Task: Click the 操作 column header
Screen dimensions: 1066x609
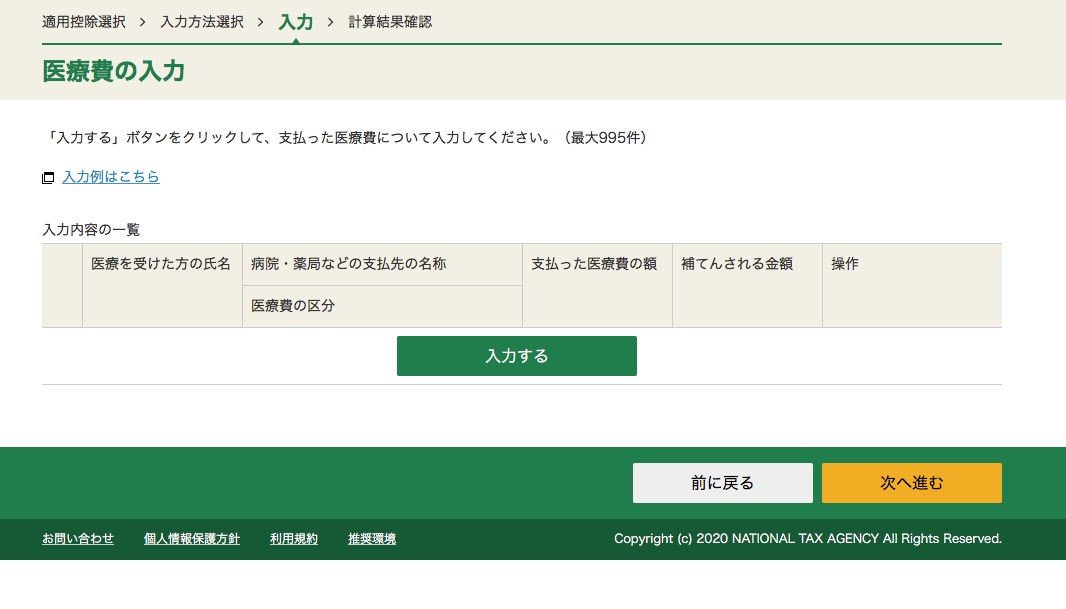Action: (x=845, y=264)
